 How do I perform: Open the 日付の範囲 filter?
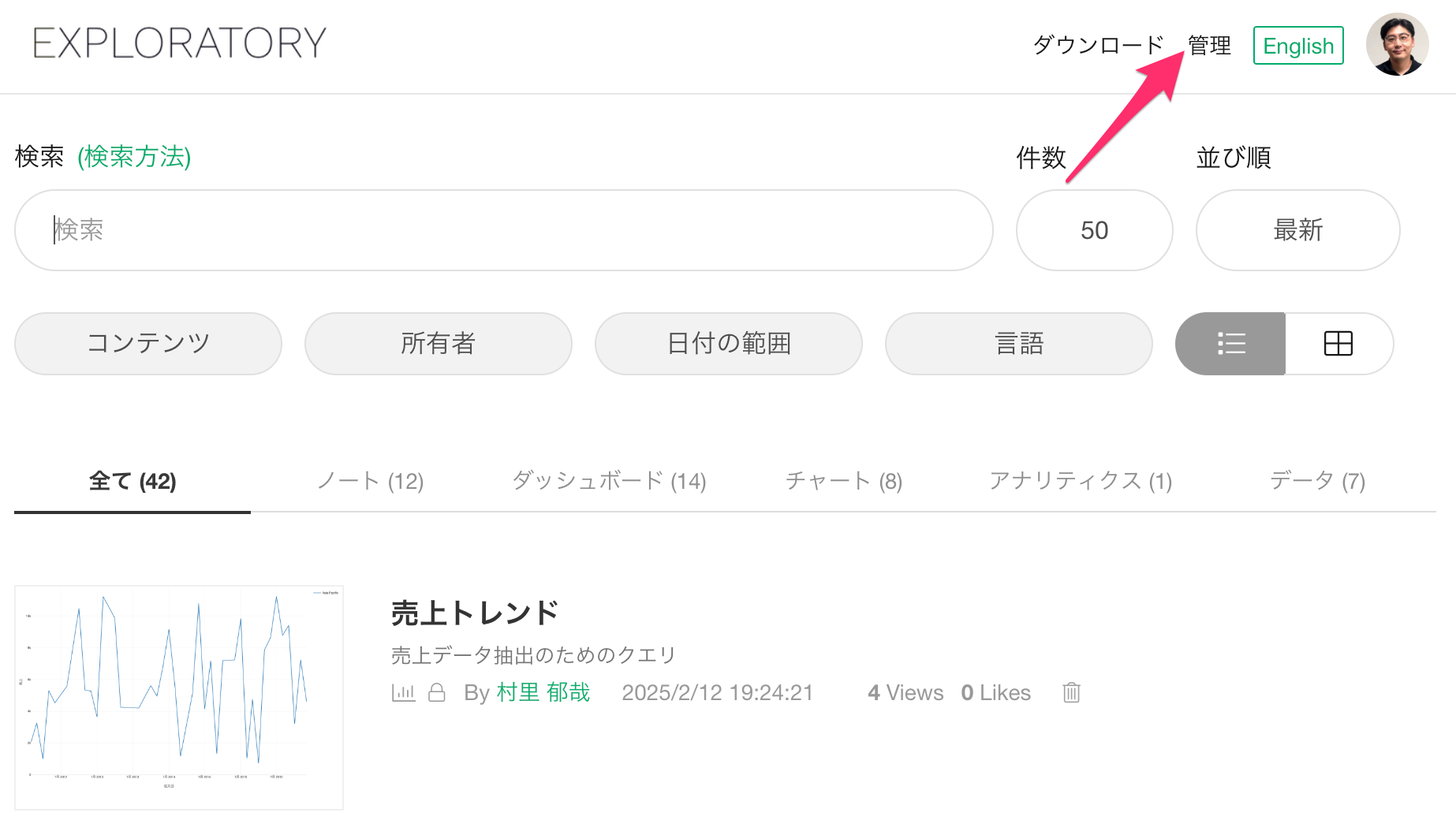pyautogui.click(x=729, y=344)
